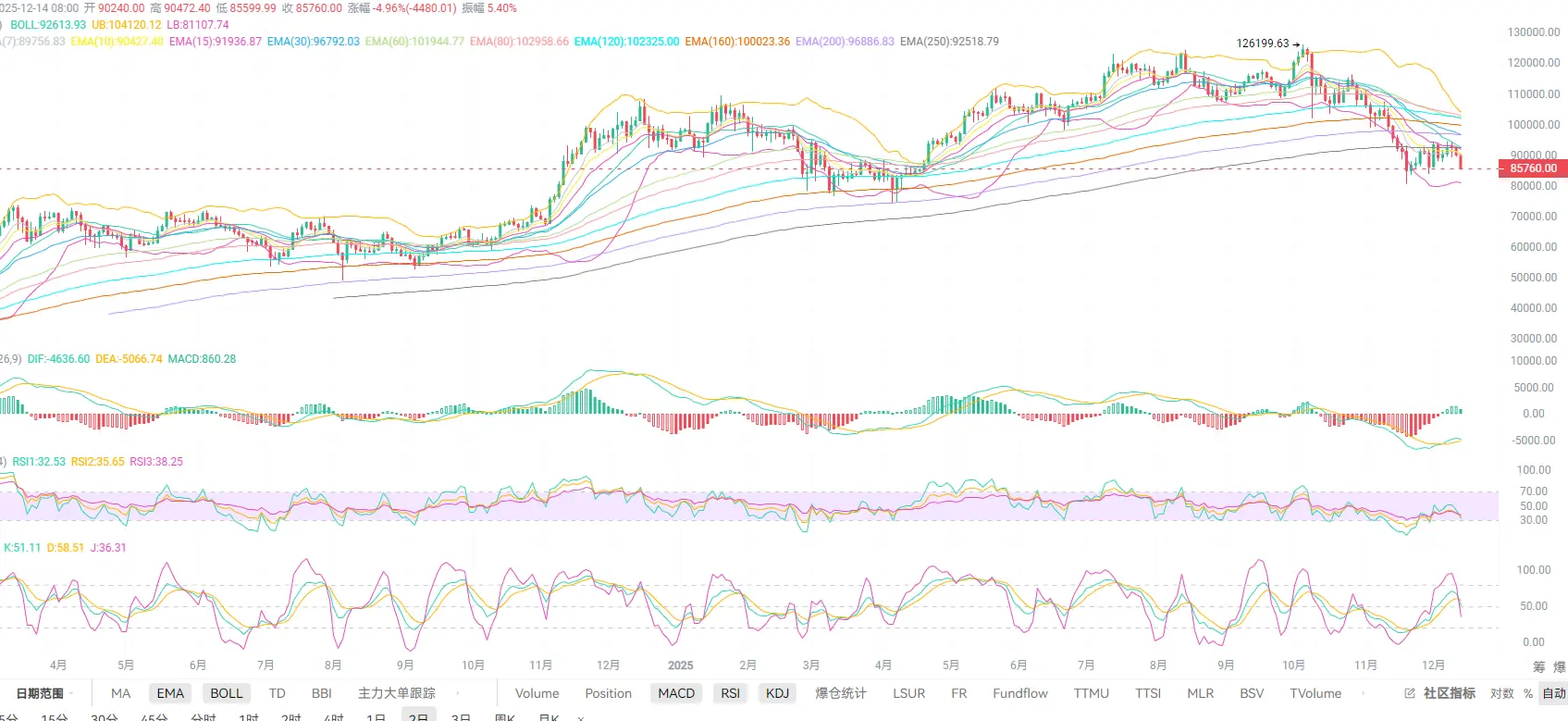The width and height of the screenshot is (1568, 721).
Task: Turn off the EMA indicator
Action: [170, 693]
